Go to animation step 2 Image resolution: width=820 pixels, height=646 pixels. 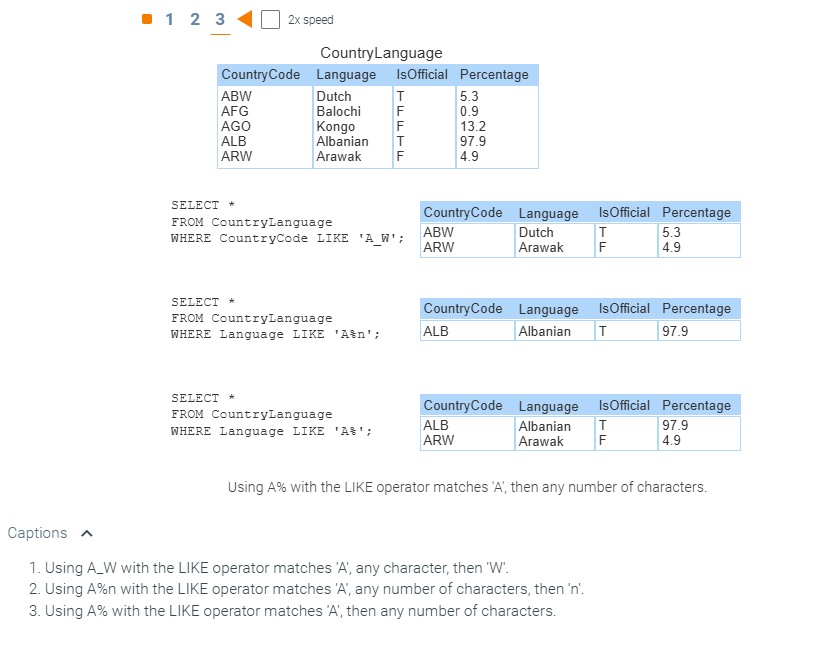[194, 20]
